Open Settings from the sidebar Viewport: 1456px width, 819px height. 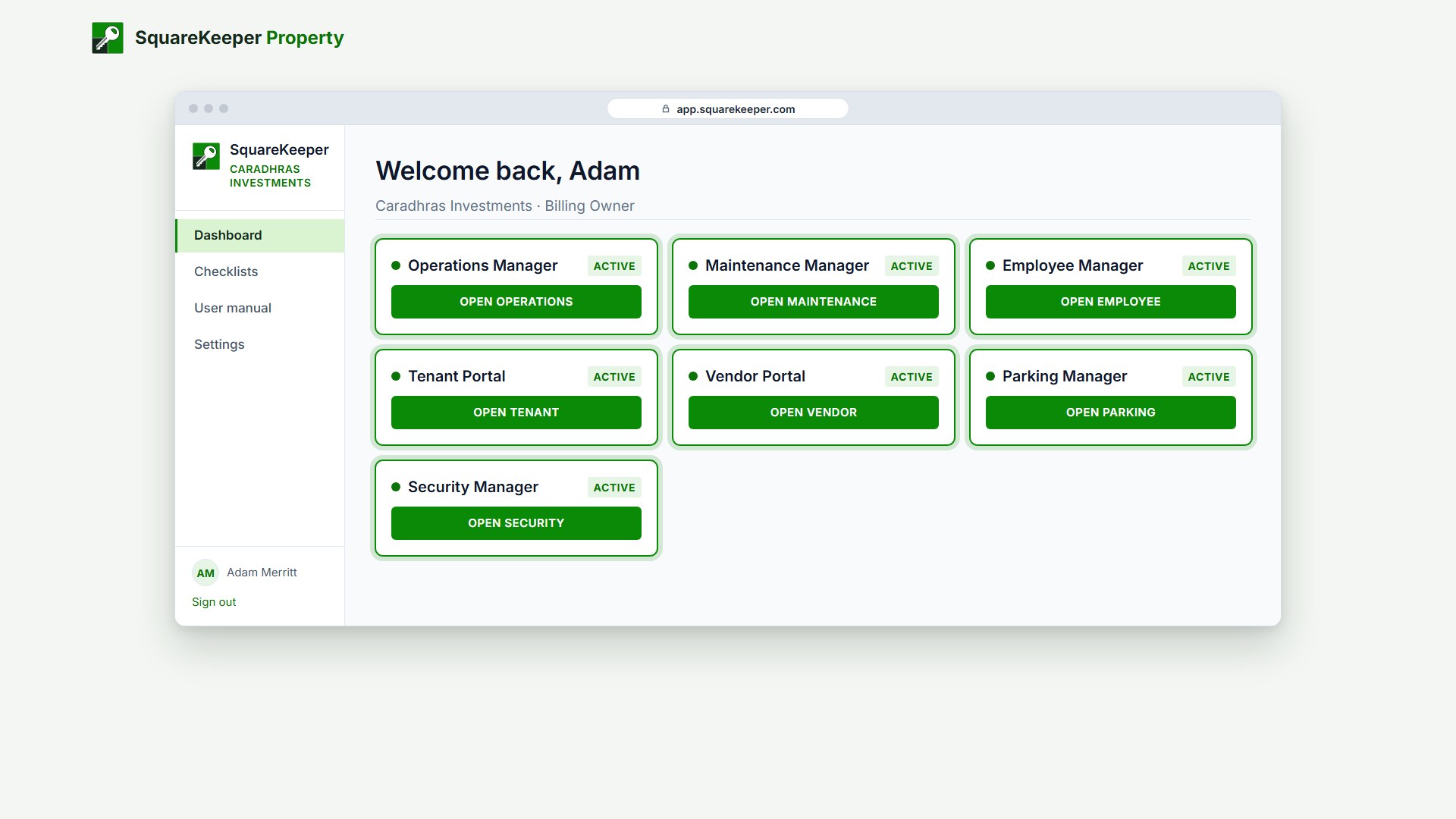[260, 344]
